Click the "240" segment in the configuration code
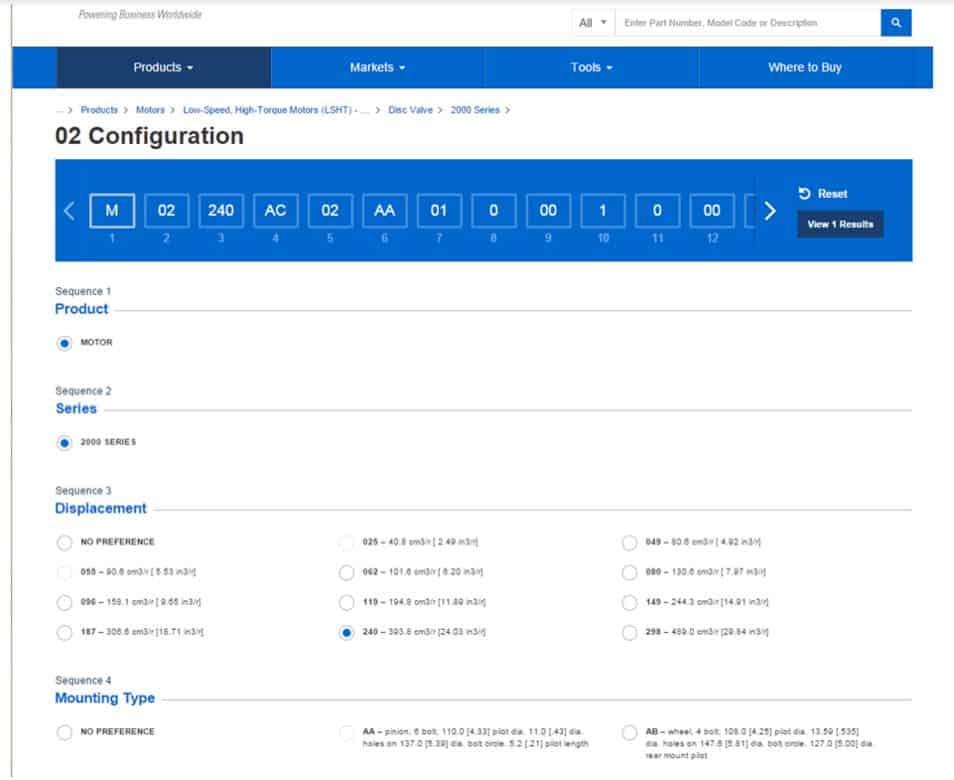The width and height of the screenshot is (954, 780). (x=220, y=211)
